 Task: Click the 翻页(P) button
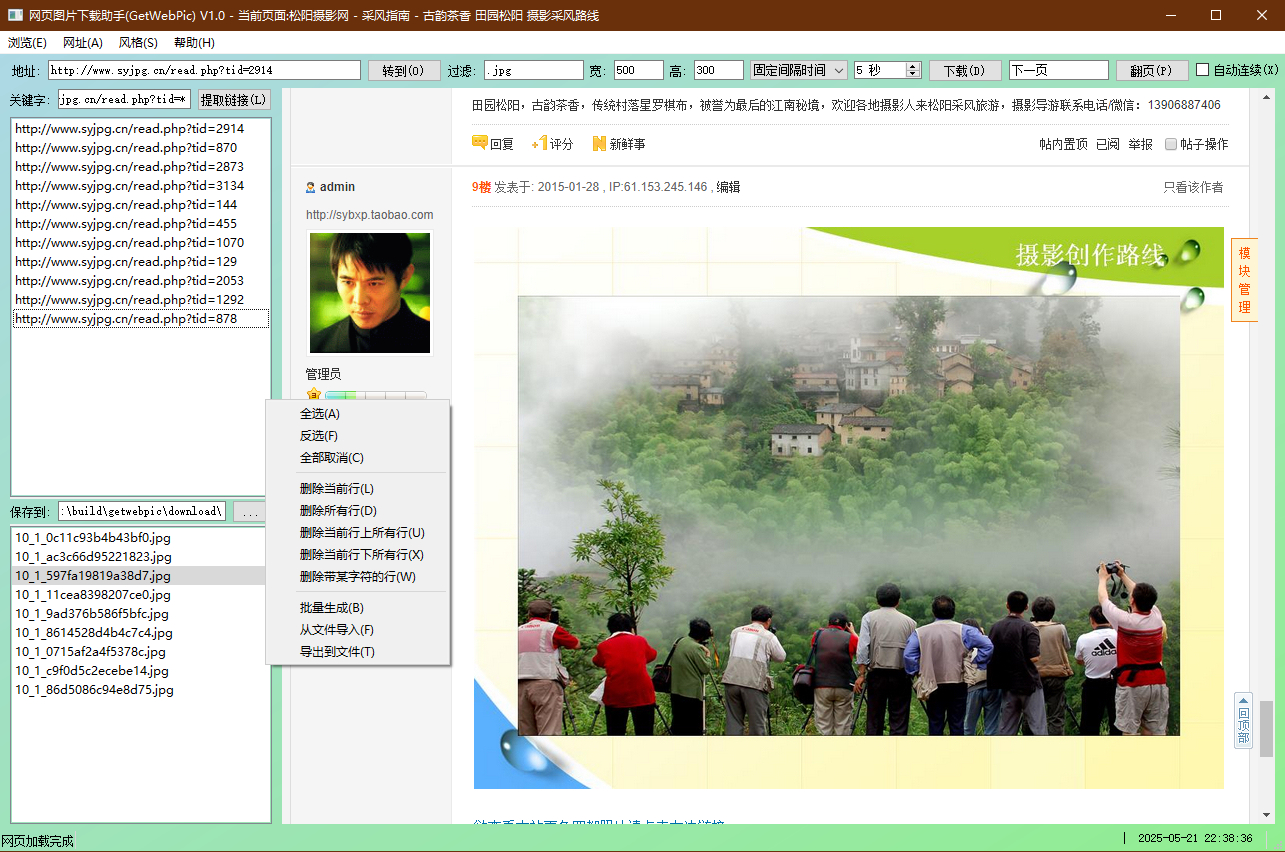tap(1152, 70)
